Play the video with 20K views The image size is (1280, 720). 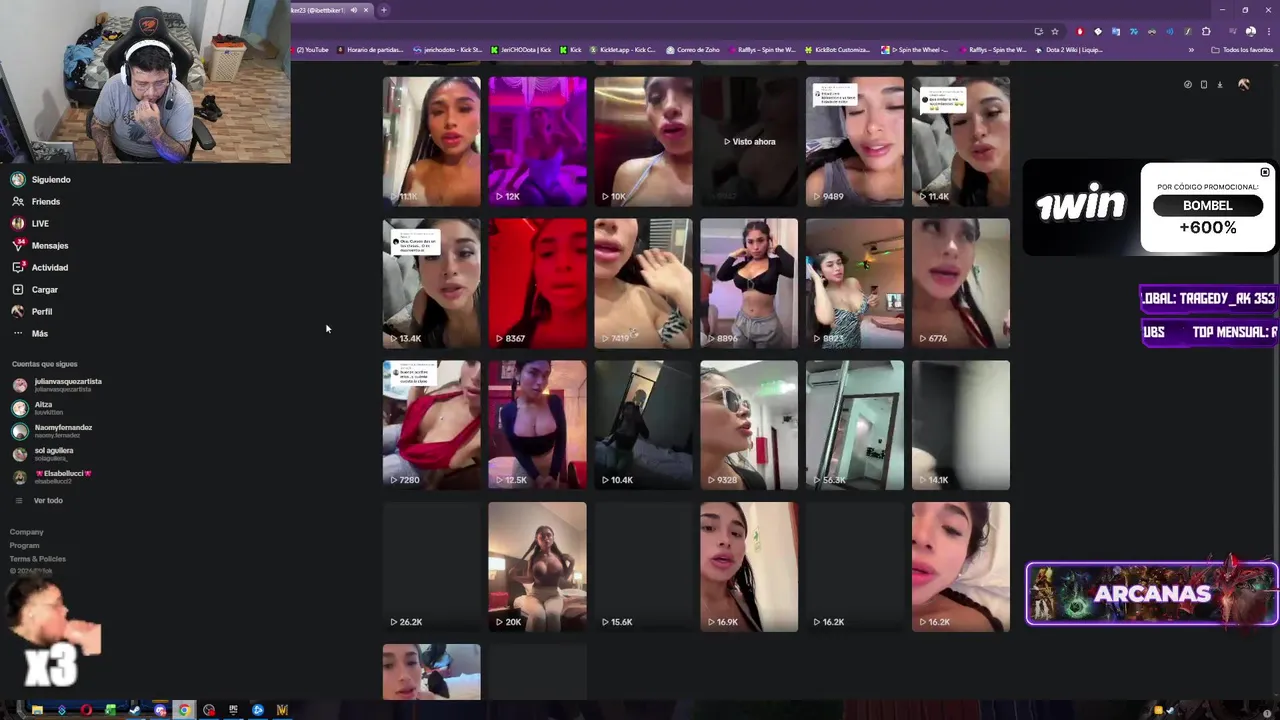click(537, 568)
